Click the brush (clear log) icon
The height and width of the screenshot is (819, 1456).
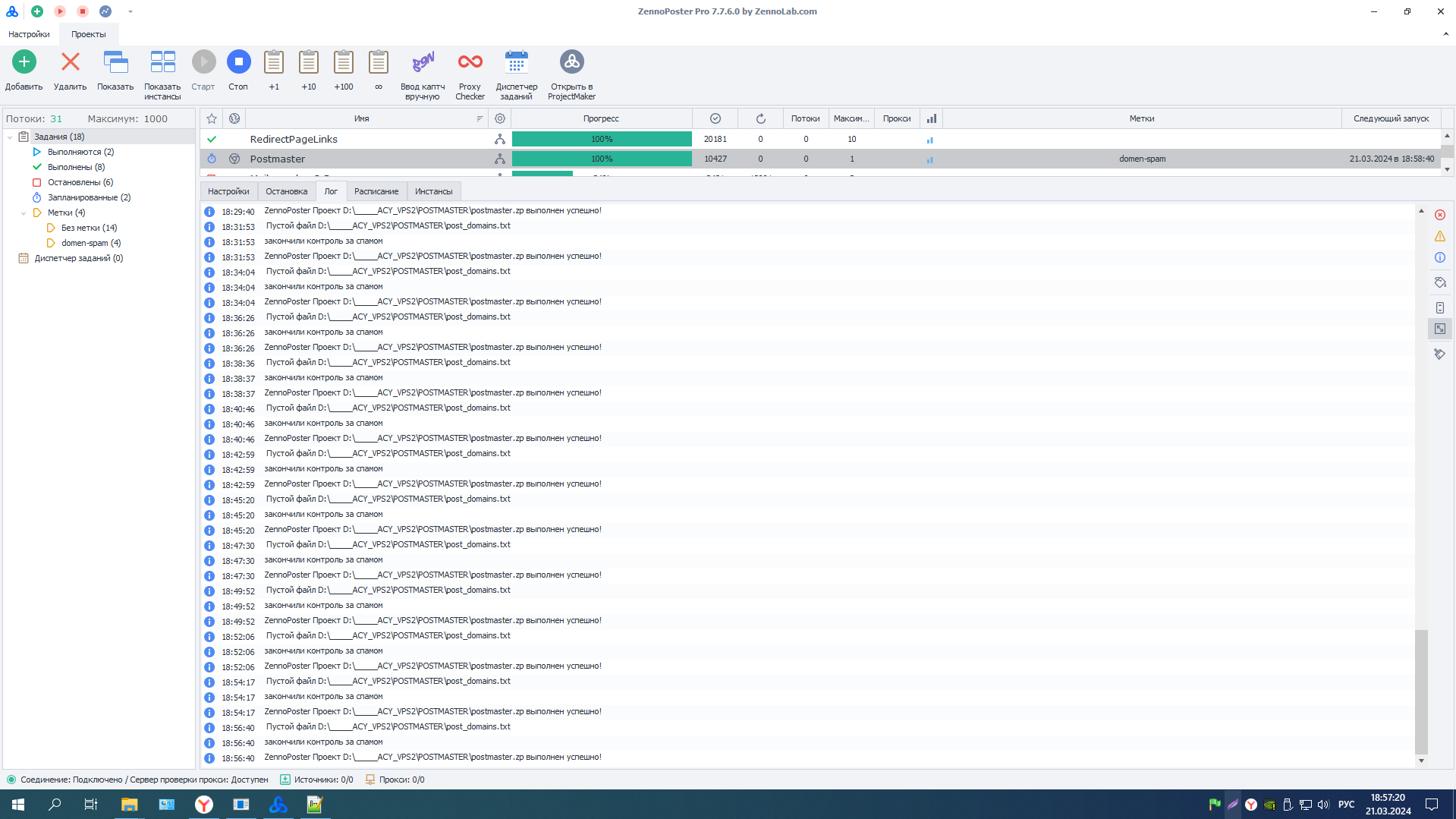(1440, 354)
